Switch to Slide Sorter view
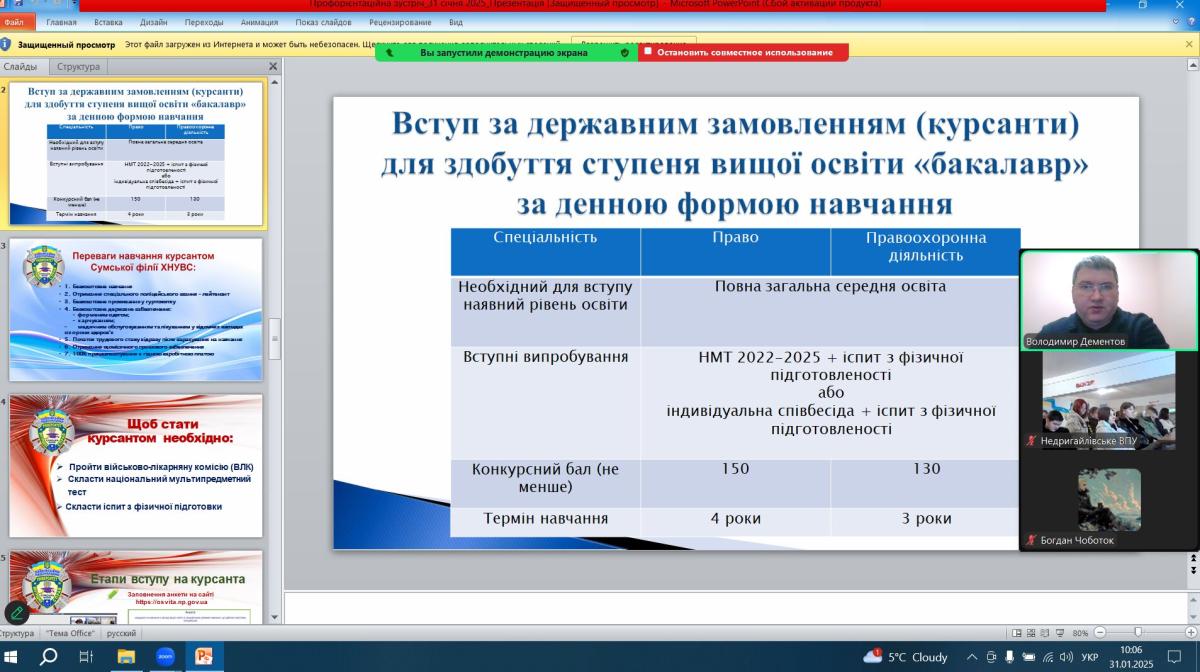 (x=1031, y=633)
